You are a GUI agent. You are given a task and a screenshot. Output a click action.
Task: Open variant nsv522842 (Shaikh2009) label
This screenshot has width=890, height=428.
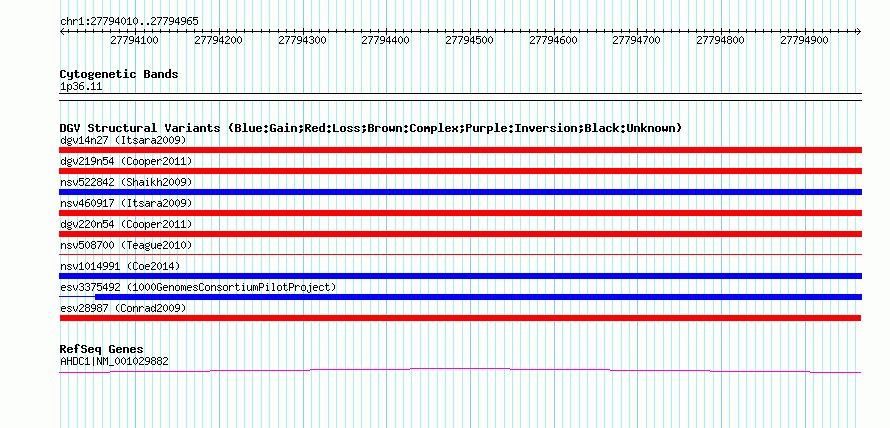(126, 182)
